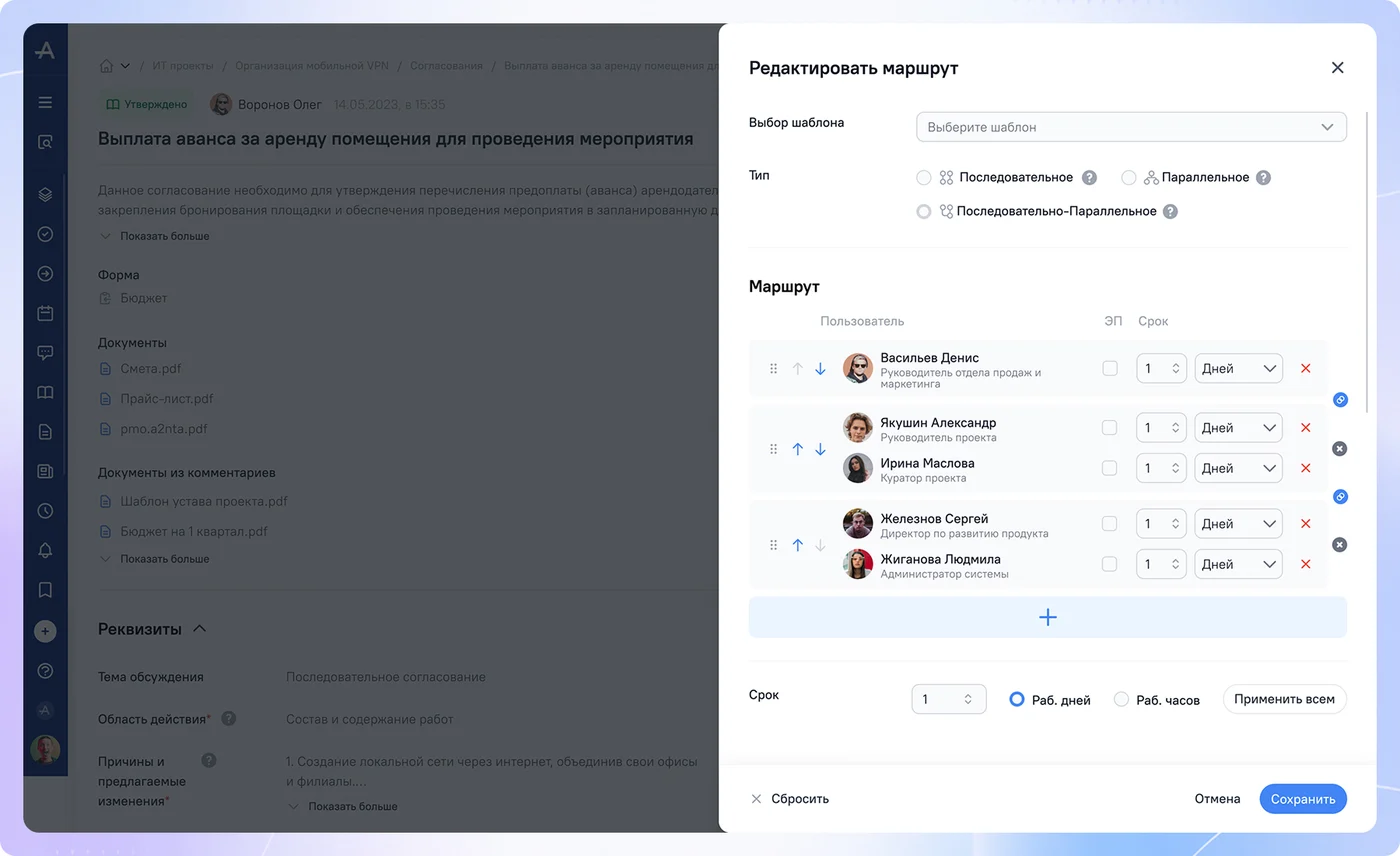This screenshot has height=856, width=1400.
Task: Click deadline stepper for Якушин Александр
Action: (1176, 428)
